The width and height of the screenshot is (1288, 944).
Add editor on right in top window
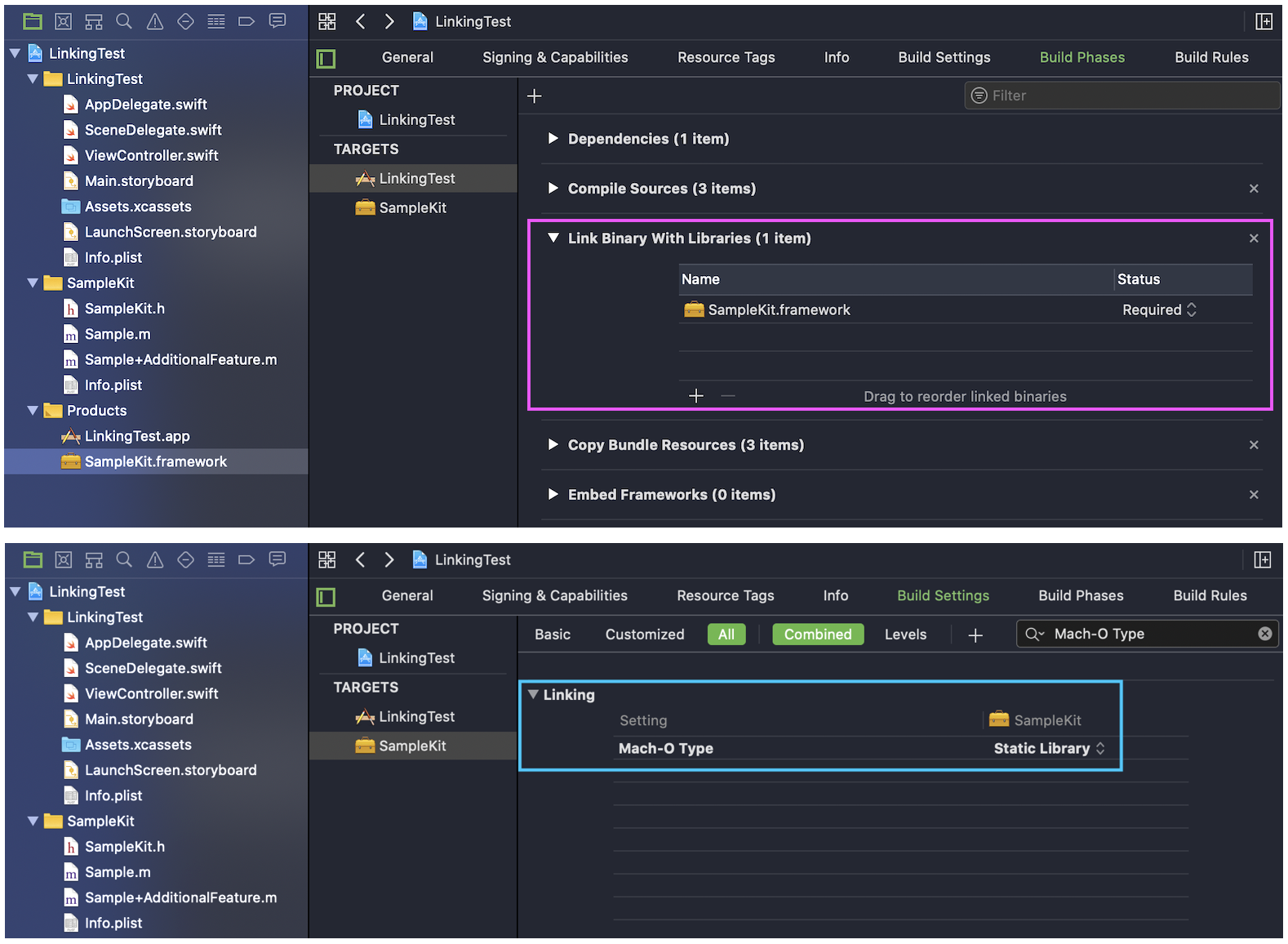click(1264, 21)
